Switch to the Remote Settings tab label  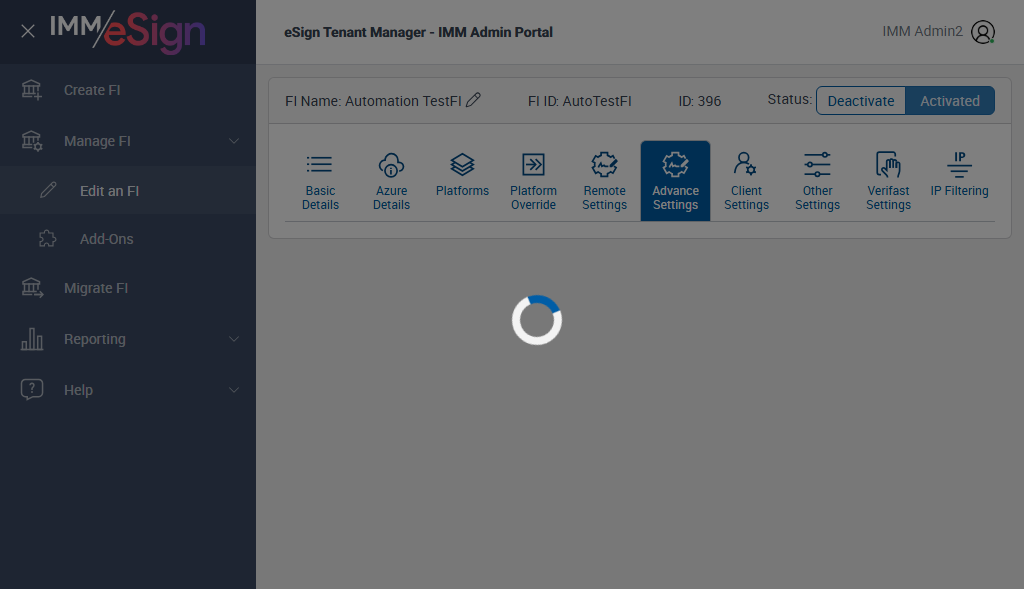605,198
